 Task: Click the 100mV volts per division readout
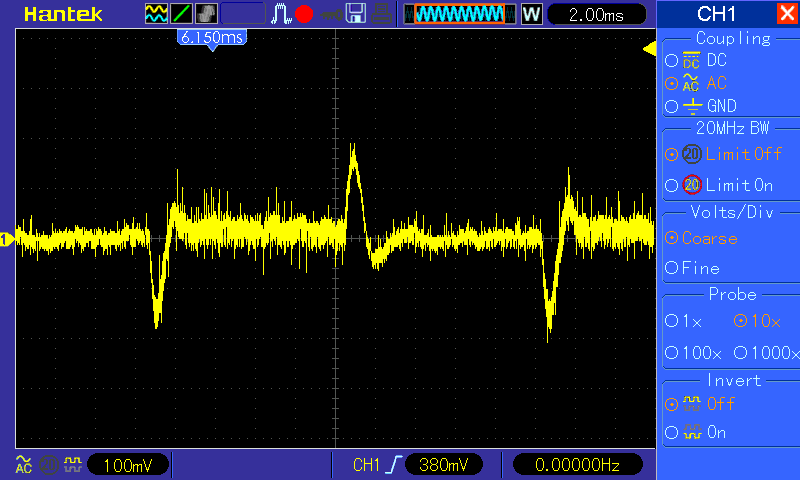click(128, 465)
